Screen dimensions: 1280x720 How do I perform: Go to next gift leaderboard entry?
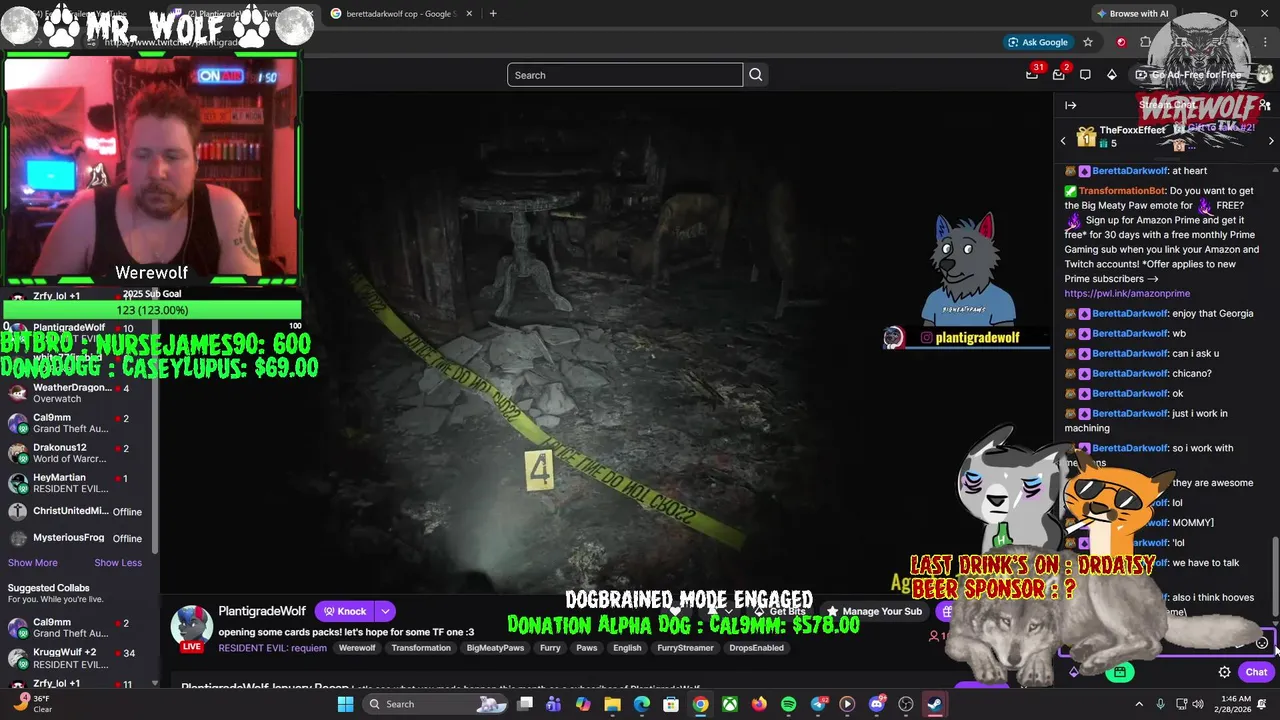(1271, 141)
